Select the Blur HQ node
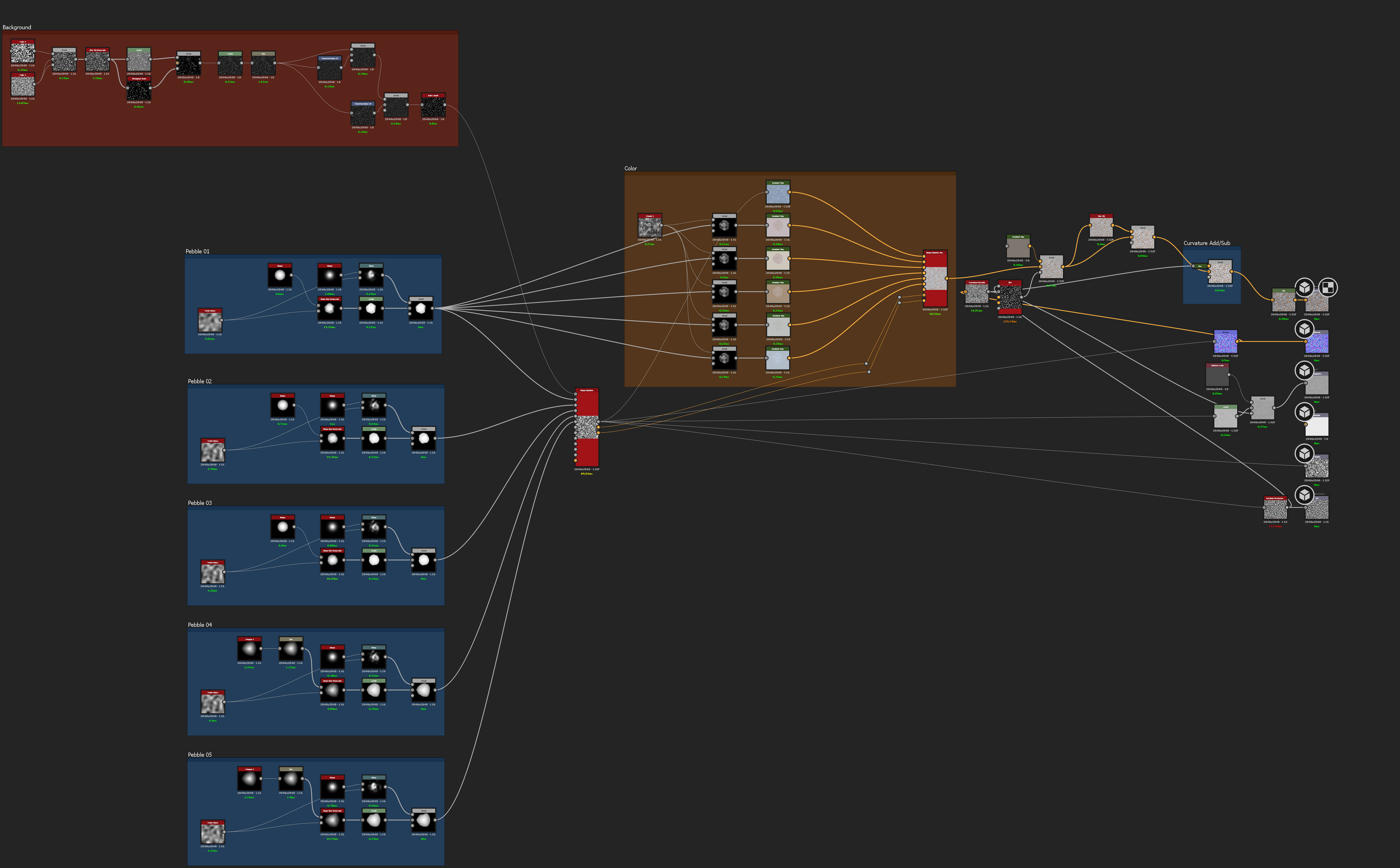This screenshot has width=1400, height=868. 1101,226
